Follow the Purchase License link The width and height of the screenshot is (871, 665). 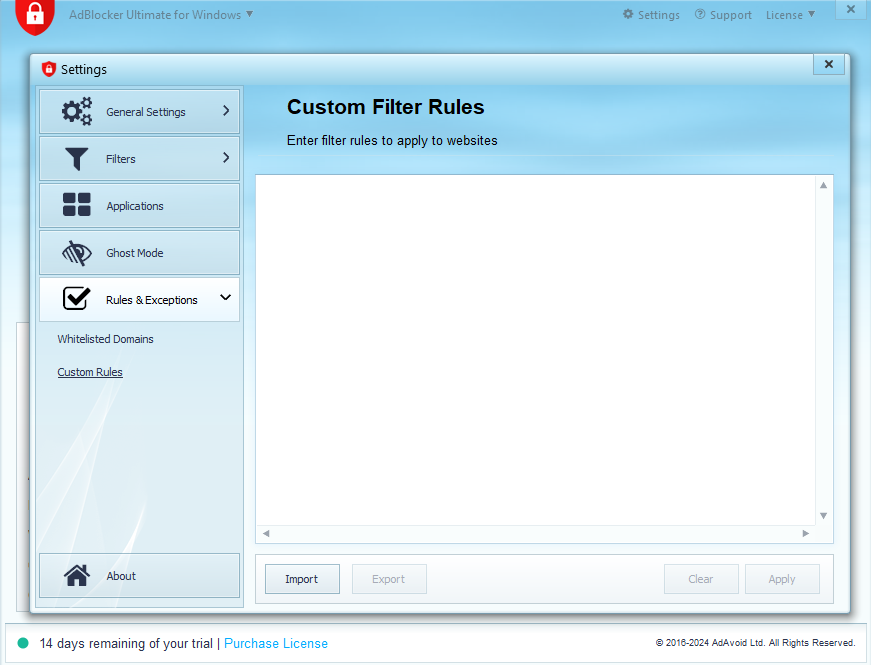point(276,643)
